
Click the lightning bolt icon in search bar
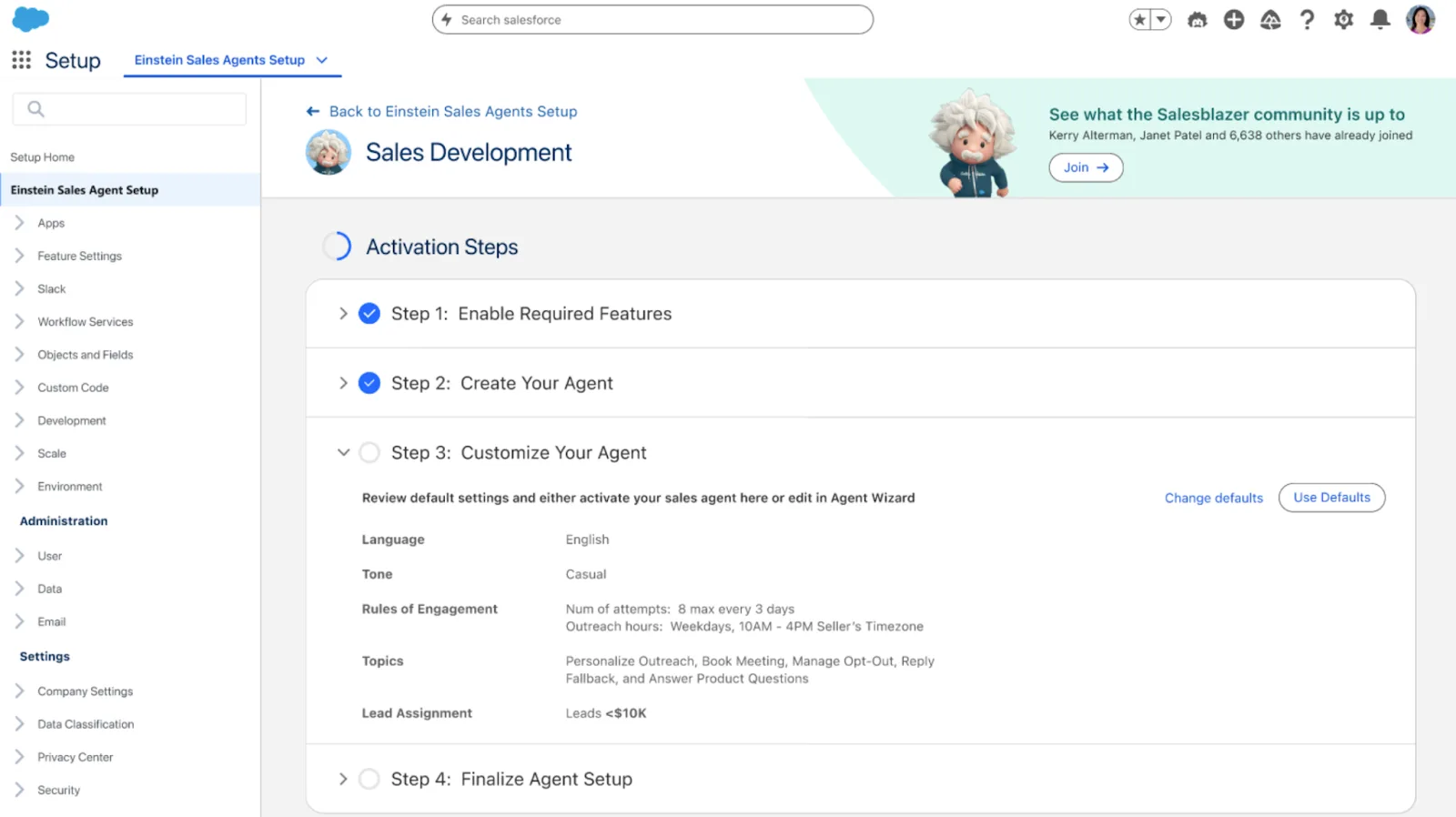click(x=447, y=19)
